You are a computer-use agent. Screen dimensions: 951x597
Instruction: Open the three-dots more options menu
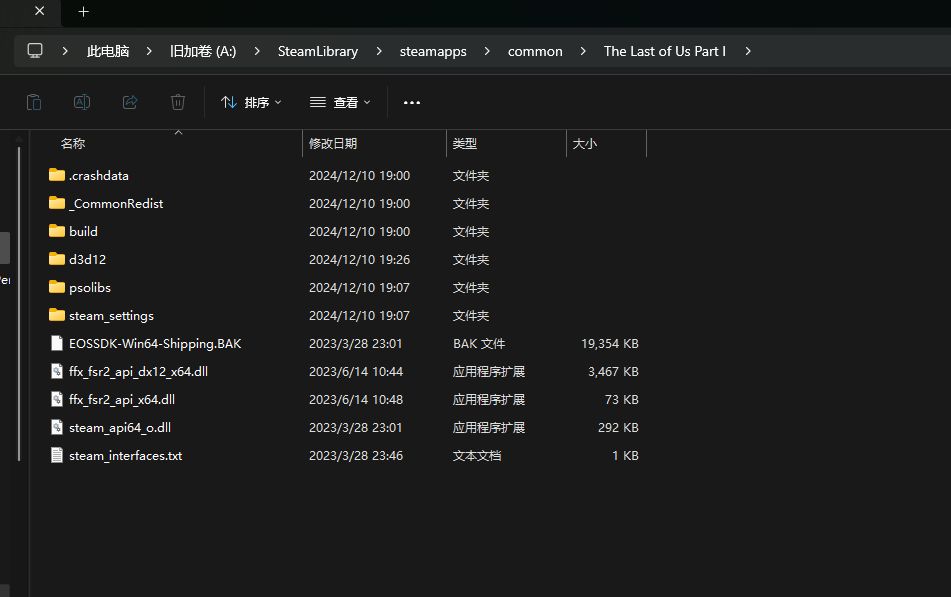coord(412,102)
